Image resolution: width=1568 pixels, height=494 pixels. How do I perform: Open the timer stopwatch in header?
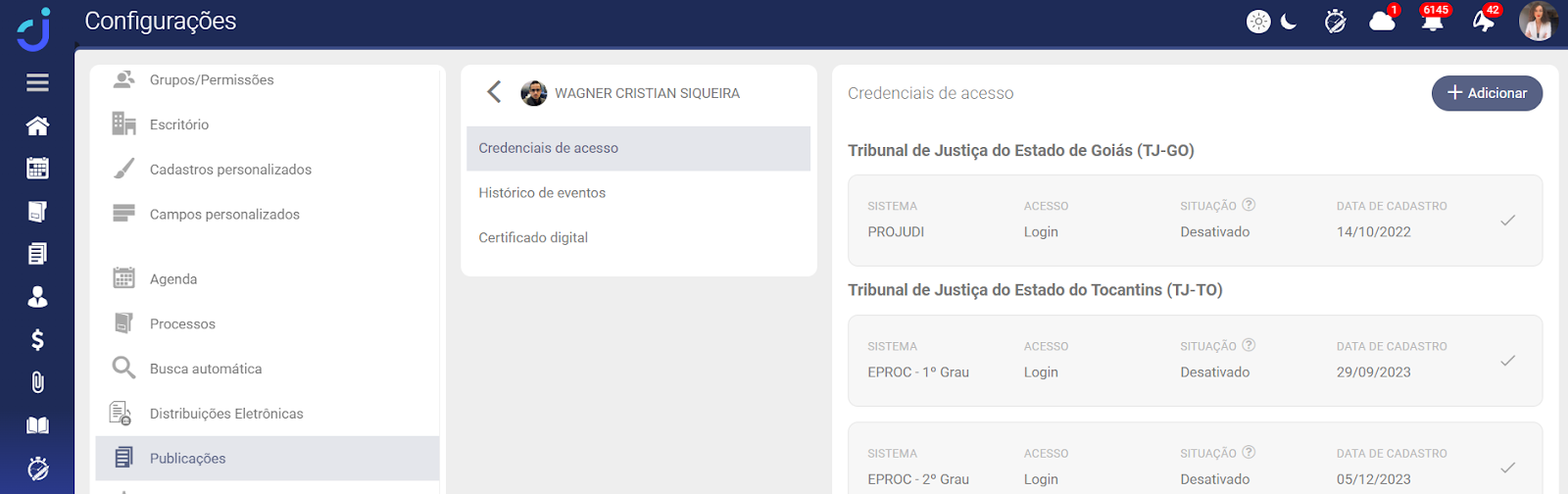(1335, 22)
